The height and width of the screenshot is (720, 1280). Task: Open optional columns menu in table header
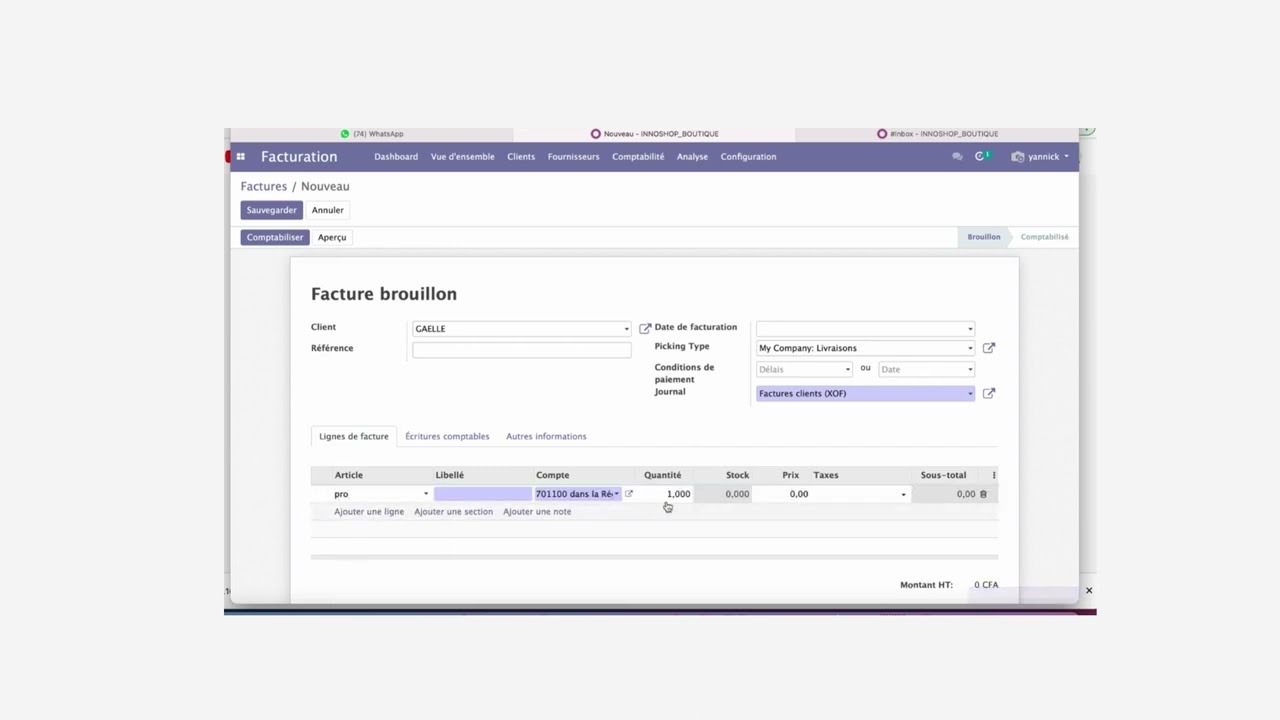(x=994, y=475)
